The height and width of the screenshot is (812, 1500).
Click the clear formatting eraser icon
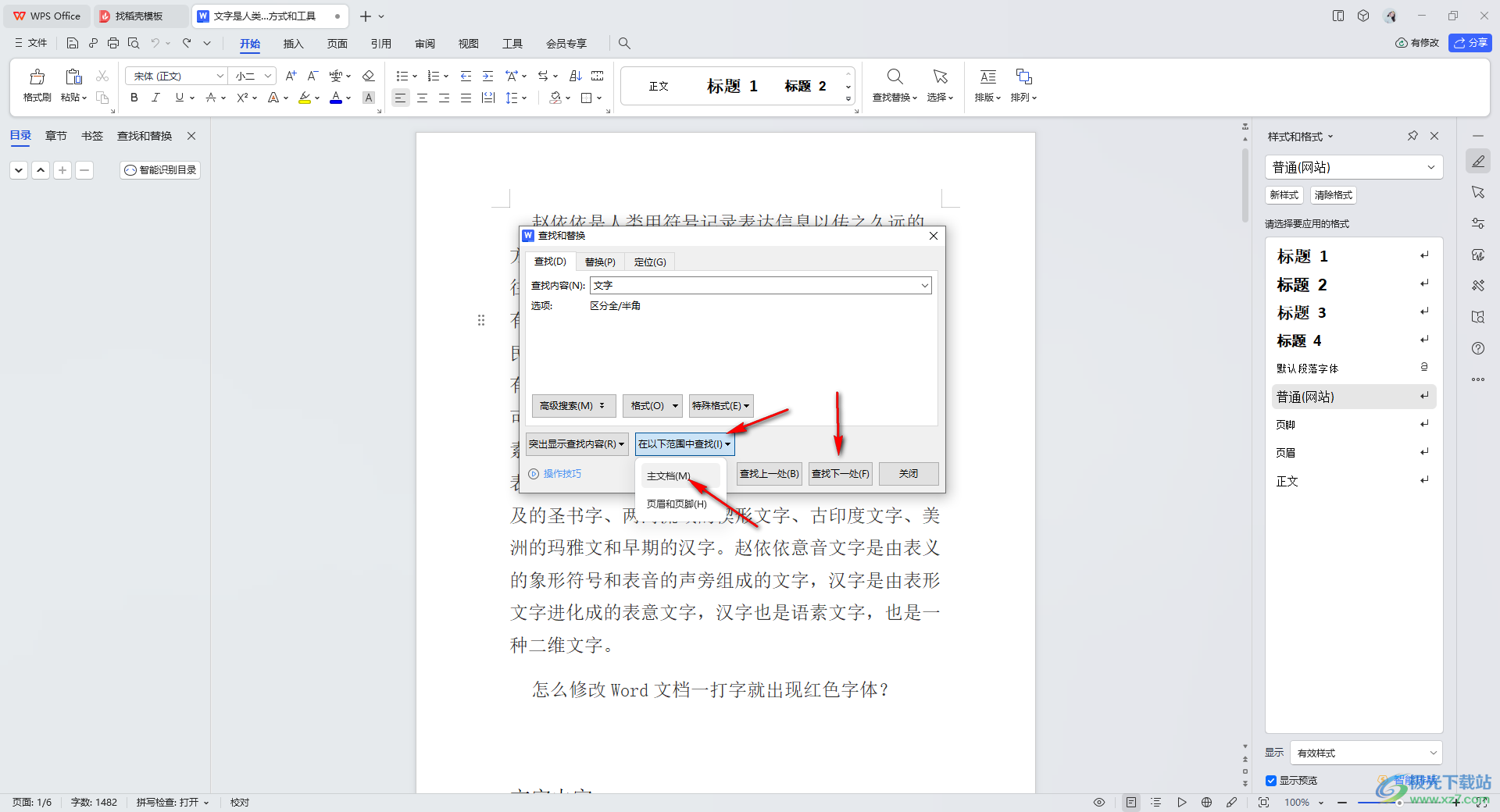point(369,76)
